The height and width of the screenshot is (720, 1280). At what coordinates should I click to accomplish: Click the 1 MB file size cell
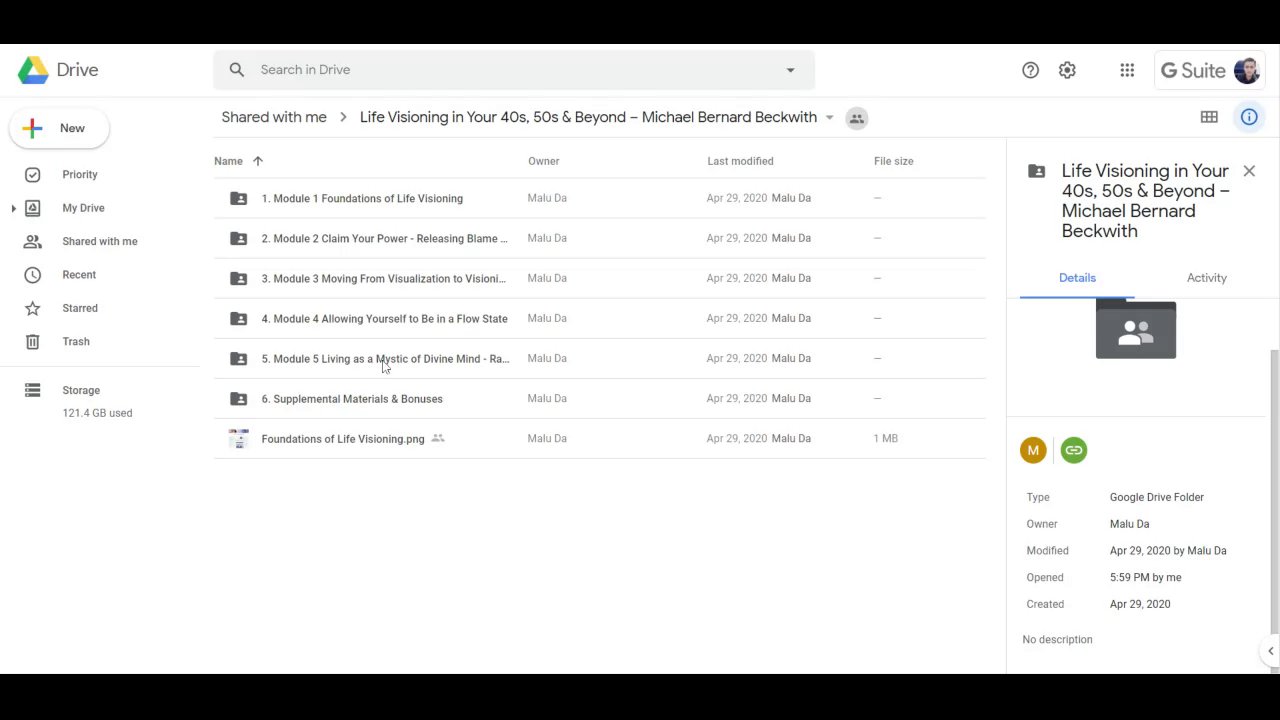tap(885, 438)
